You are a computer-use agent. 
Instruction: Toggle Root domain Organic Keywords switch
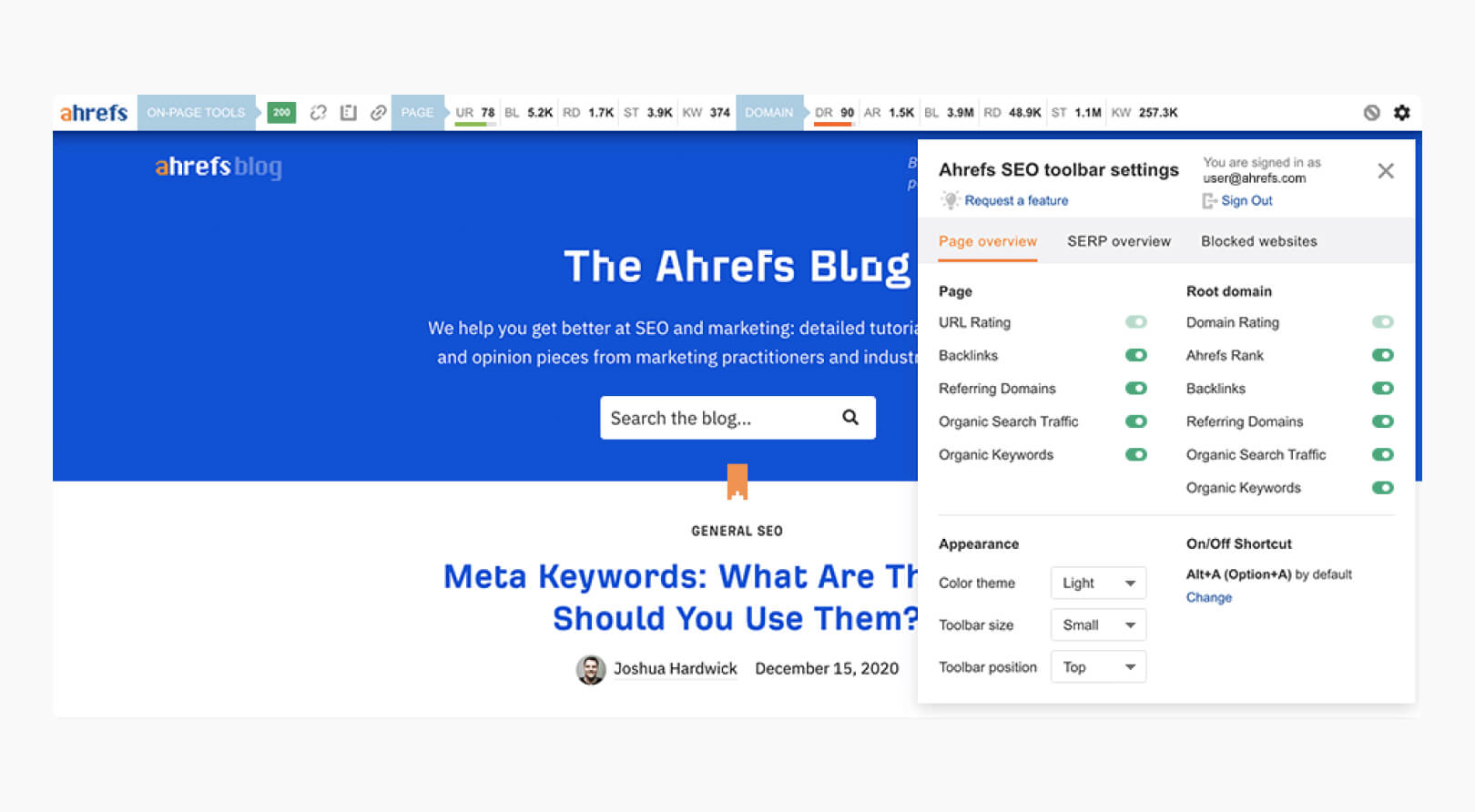click(1383, 488)
